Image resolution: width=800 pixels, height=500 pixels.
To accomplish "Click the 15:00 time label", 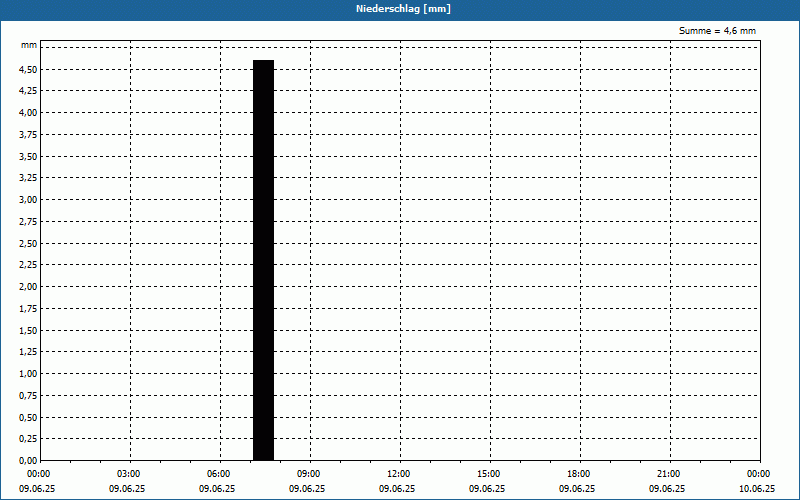I will pos(489,474).
